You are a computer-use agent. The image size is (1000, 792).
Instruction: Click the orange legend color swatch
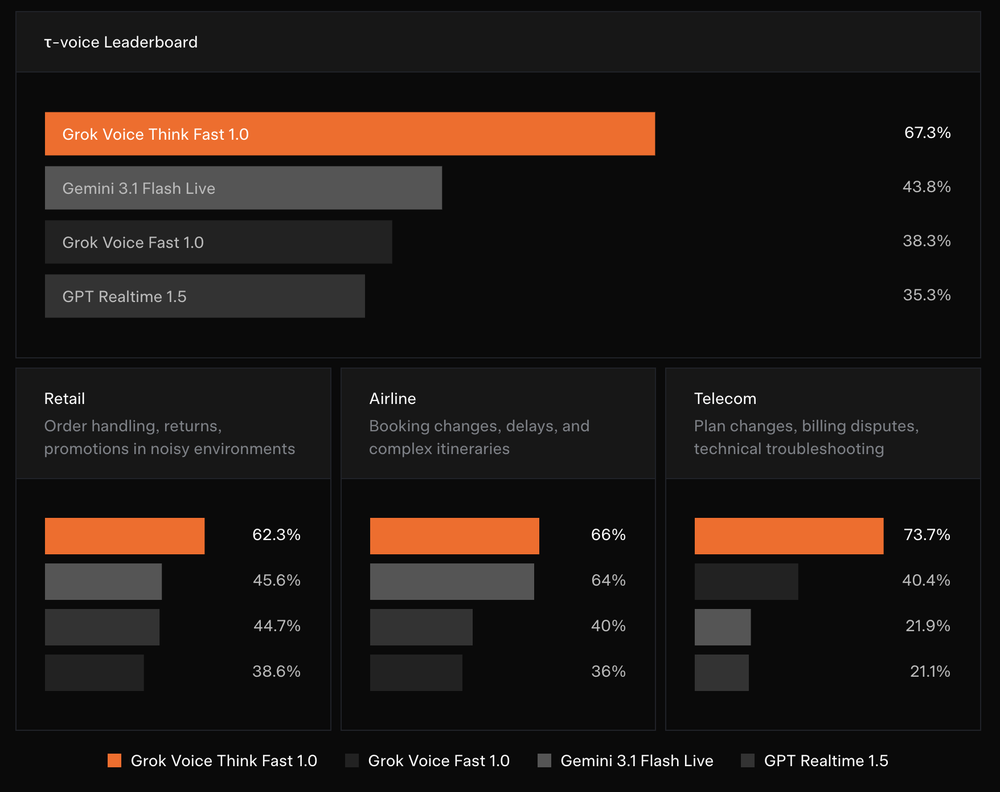coord(113,760)
